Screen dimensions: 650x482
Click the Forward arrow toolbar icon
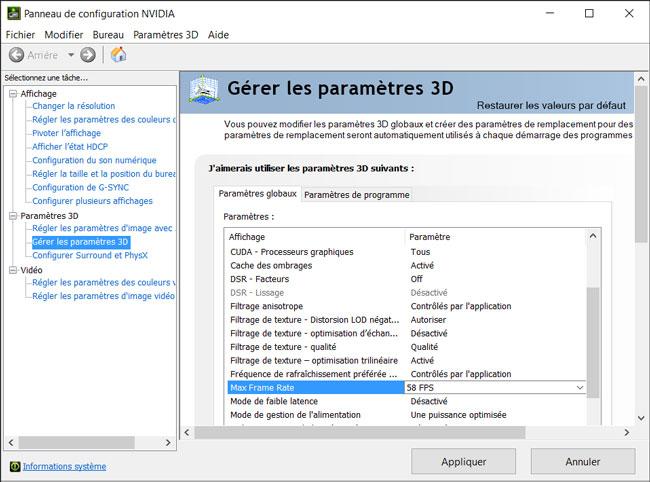[87, 55]
